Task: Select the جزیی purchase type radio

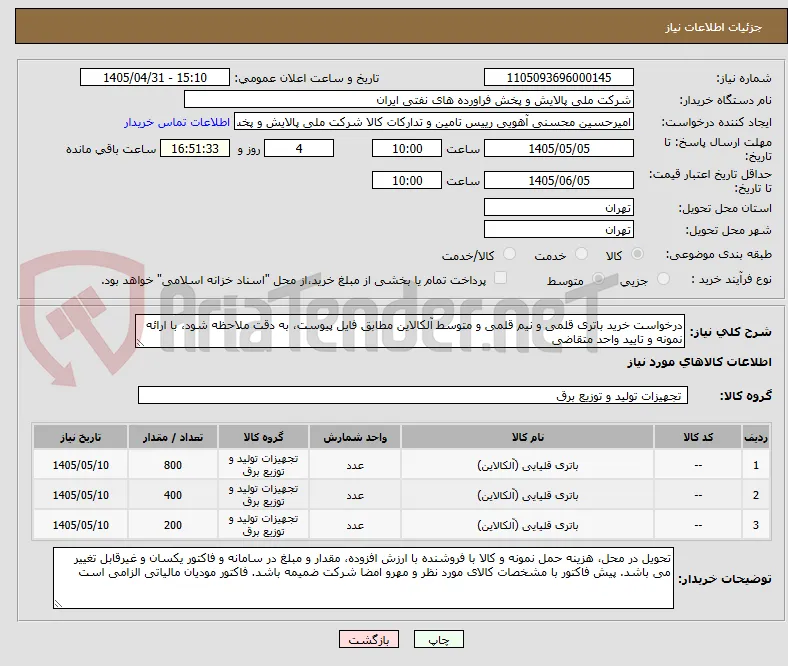Action: [x=663, y=279]
